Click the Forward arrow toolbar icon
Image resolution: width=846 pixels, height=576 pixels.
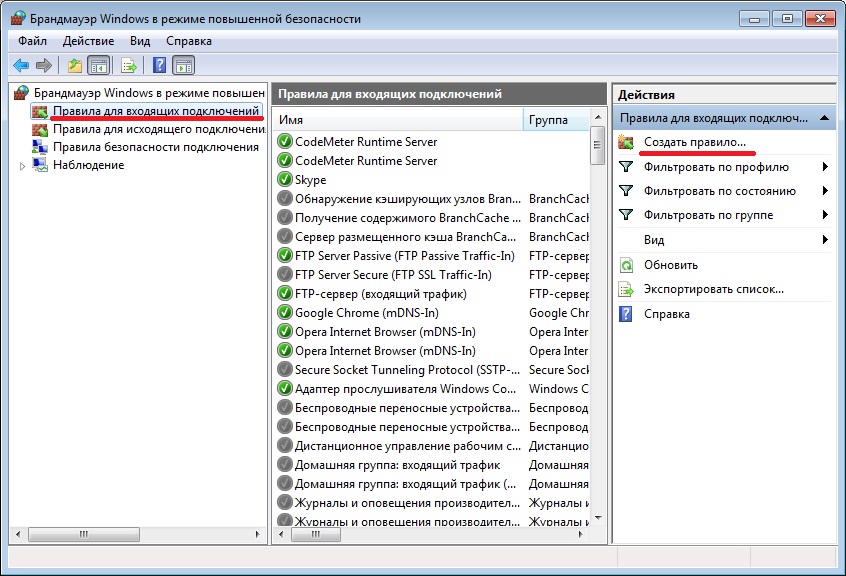click(x=44, y=66)
